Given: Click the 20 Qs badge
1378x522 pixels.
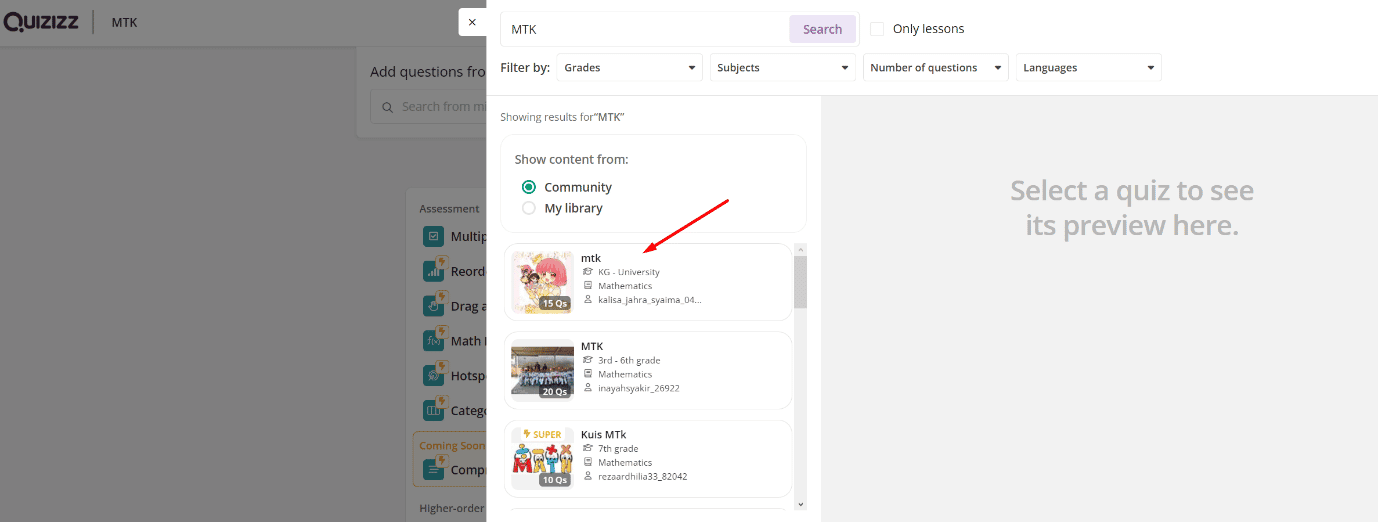Looking at the screenshot, I should 555,391.
